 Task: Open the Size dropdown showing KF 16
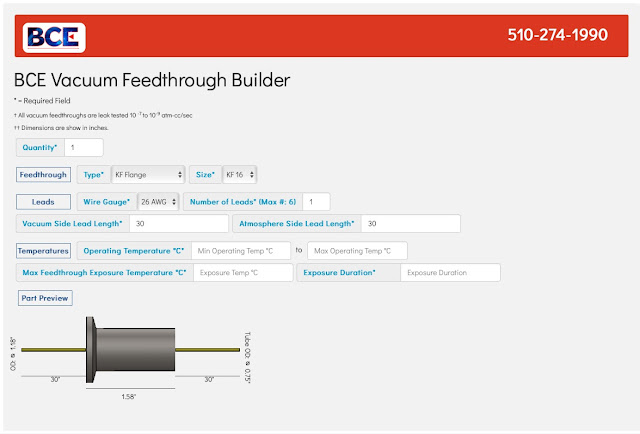click(240, 175)
